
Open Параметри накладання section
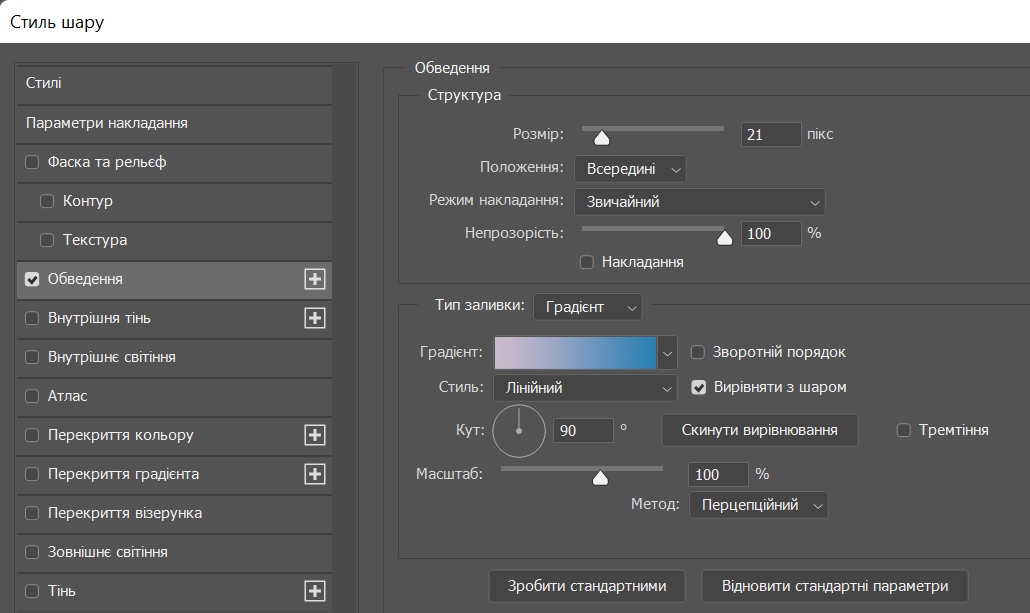click(174, 123)
